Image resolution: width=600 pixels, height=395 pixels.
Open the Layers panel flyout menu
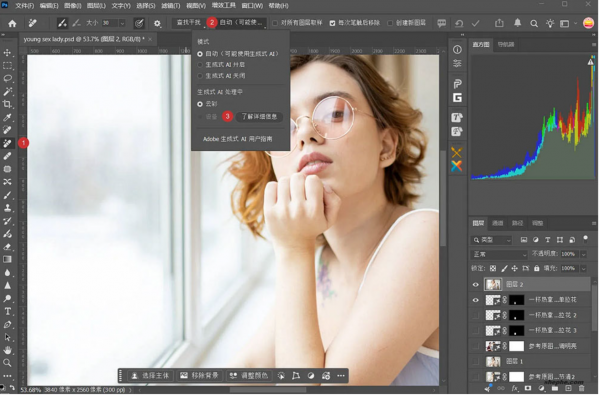[594, 224]
